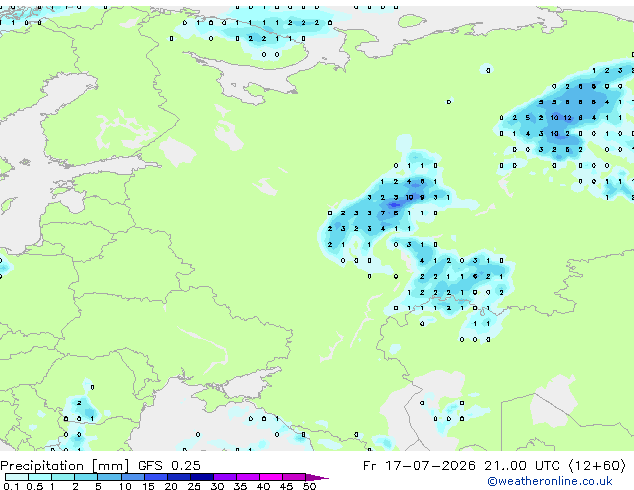Choose the 25 to 30 mm legend swatch
The width and height of the screenshot is (634, 490).
pos(202,477)
